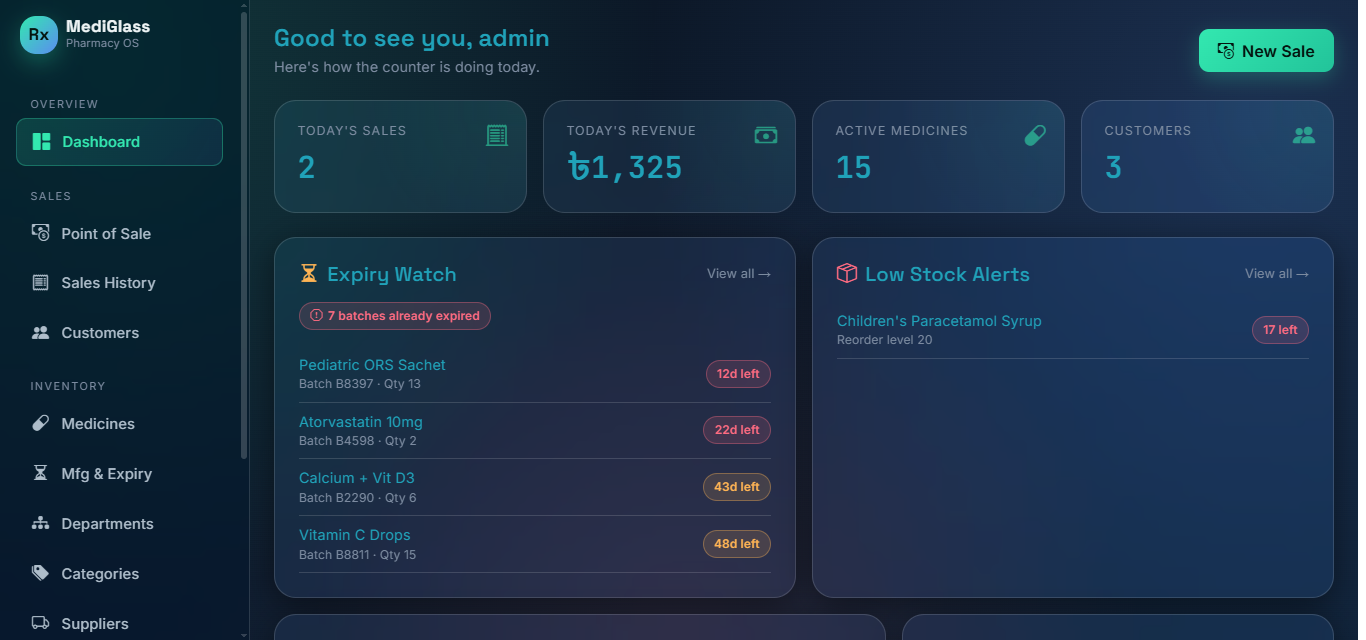Click Batch B4598 · Qty 2 text
1366x640 pixels.
(358, 441)
